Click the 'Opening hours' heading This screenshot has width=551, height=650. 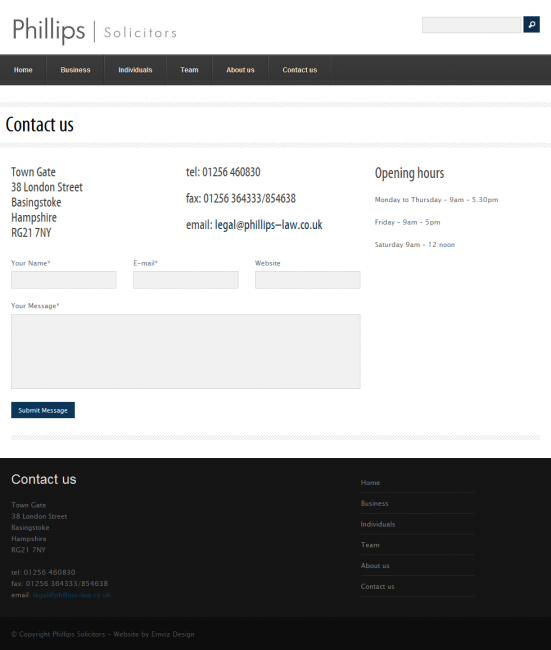pos(409,173)
